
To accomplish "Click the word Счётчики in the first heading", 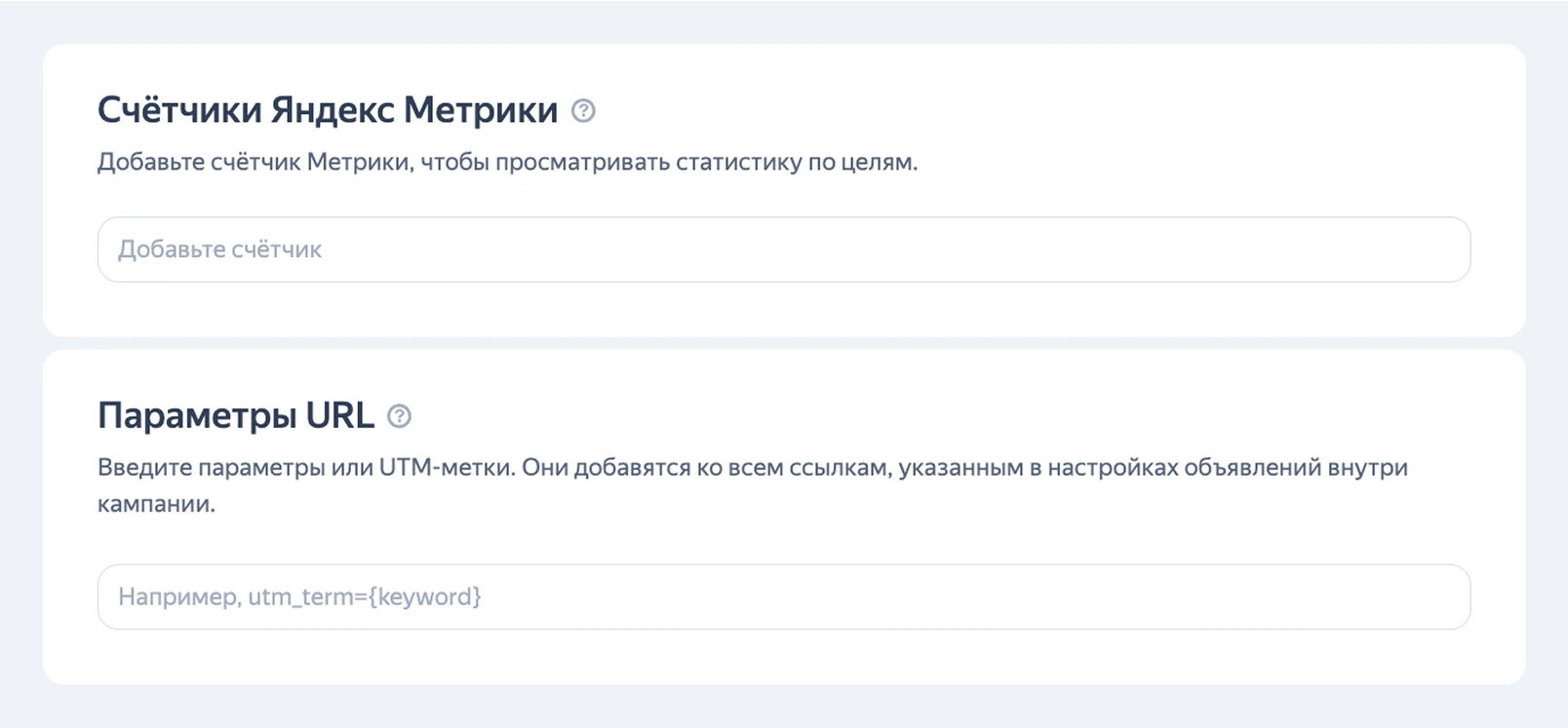I will pos(179,110).
